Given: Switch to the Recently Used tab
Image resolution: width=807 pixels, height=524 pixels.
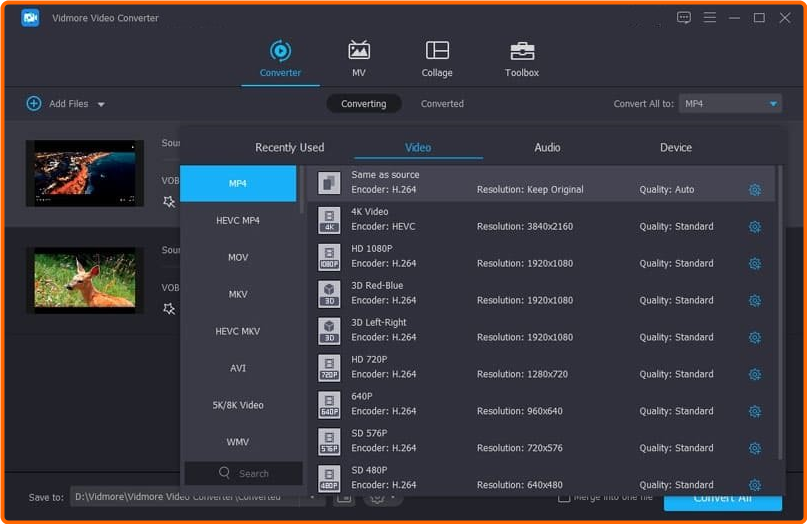Looking at the screenshot, I should click(290, 148).
